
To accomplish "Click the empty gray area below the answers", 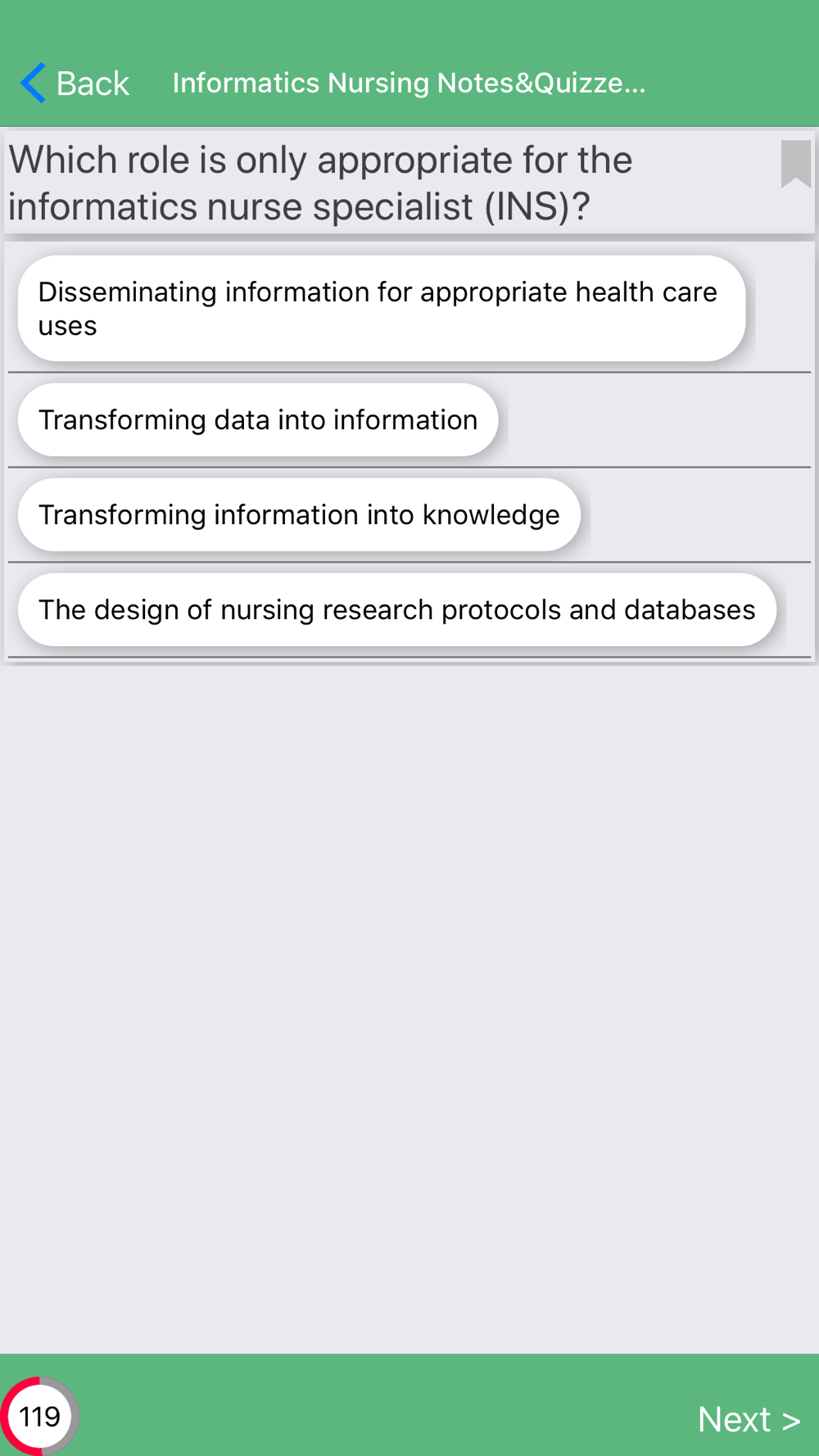I will click(x=409, y=1007).
